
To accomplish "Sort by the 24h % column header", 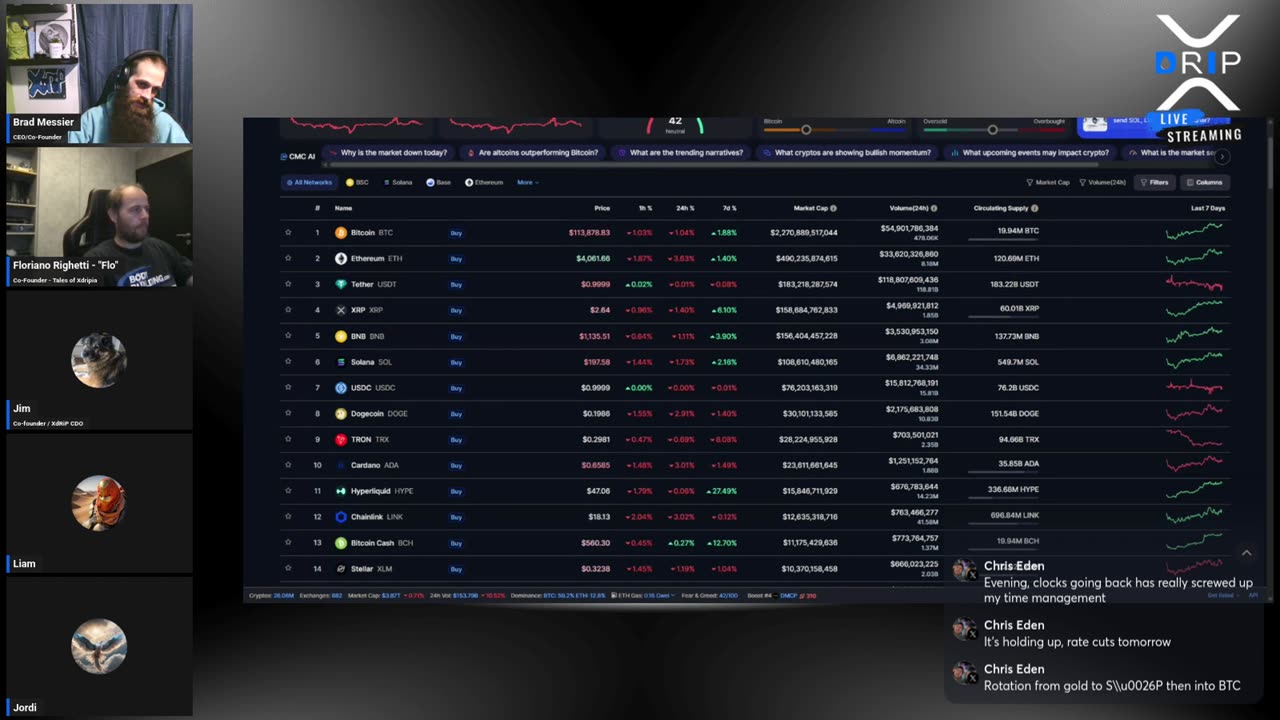I will coord(685,208).
